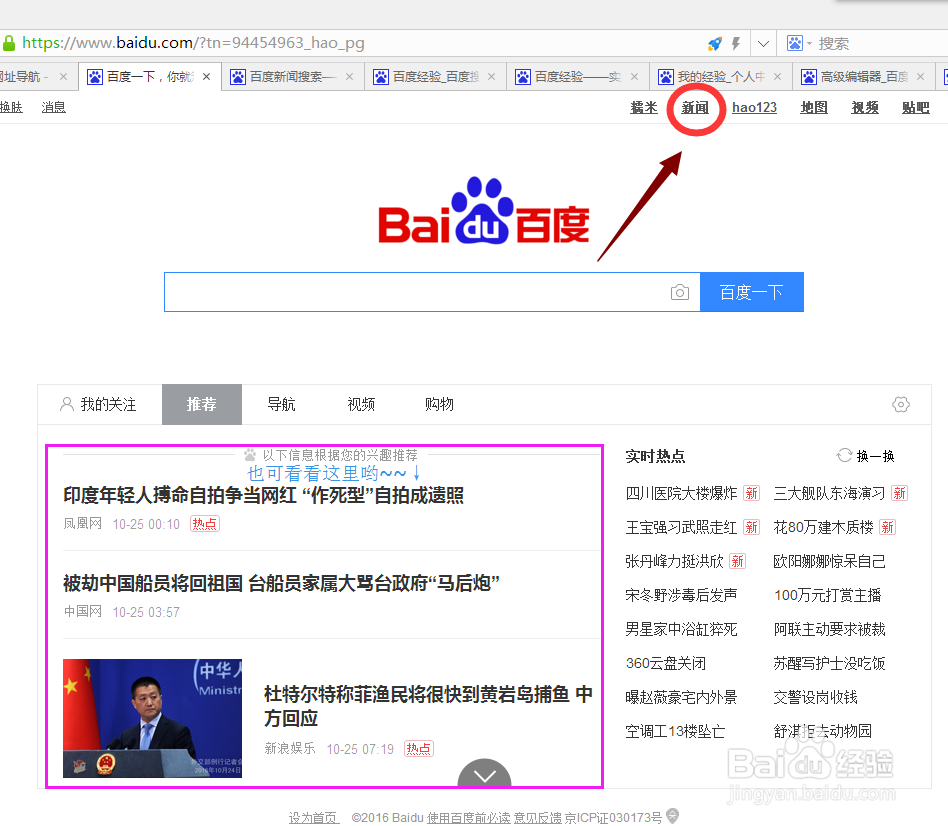Viewport: 948px width, 826px height.
Task: Open hot topic 空调工13楼坠亡
Action: (x=675, y=732)
